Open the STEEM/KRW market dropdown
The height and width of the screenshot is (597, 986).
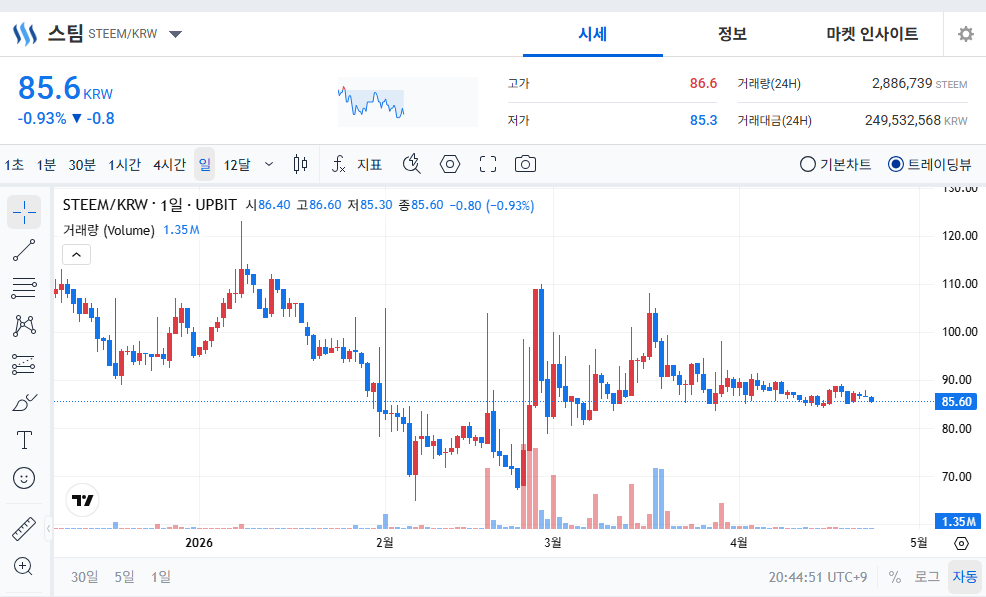pyautogui.click(x=175, y=34)
